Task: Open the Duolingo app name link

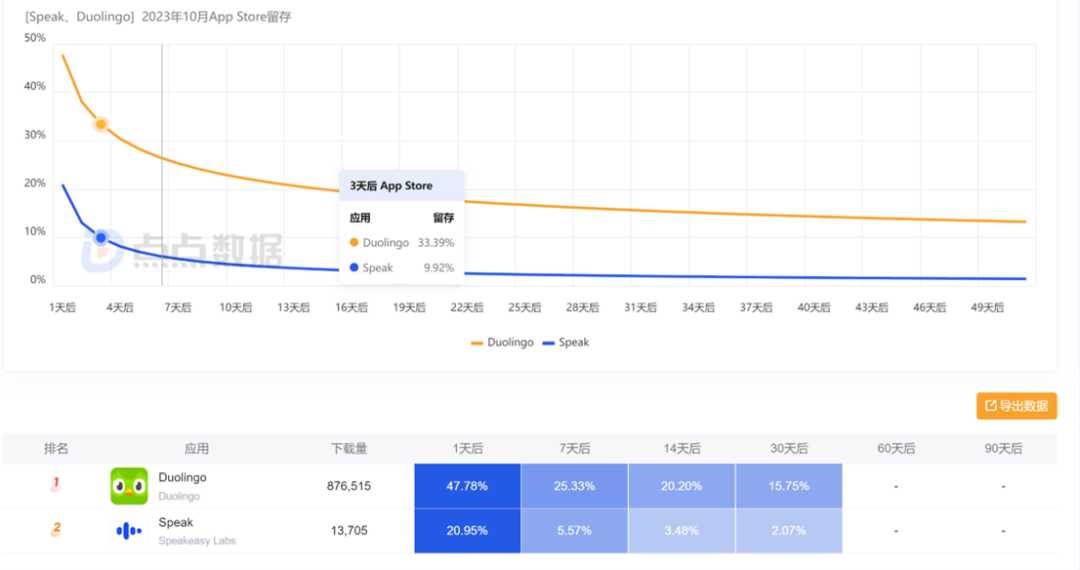Action: 183,478
